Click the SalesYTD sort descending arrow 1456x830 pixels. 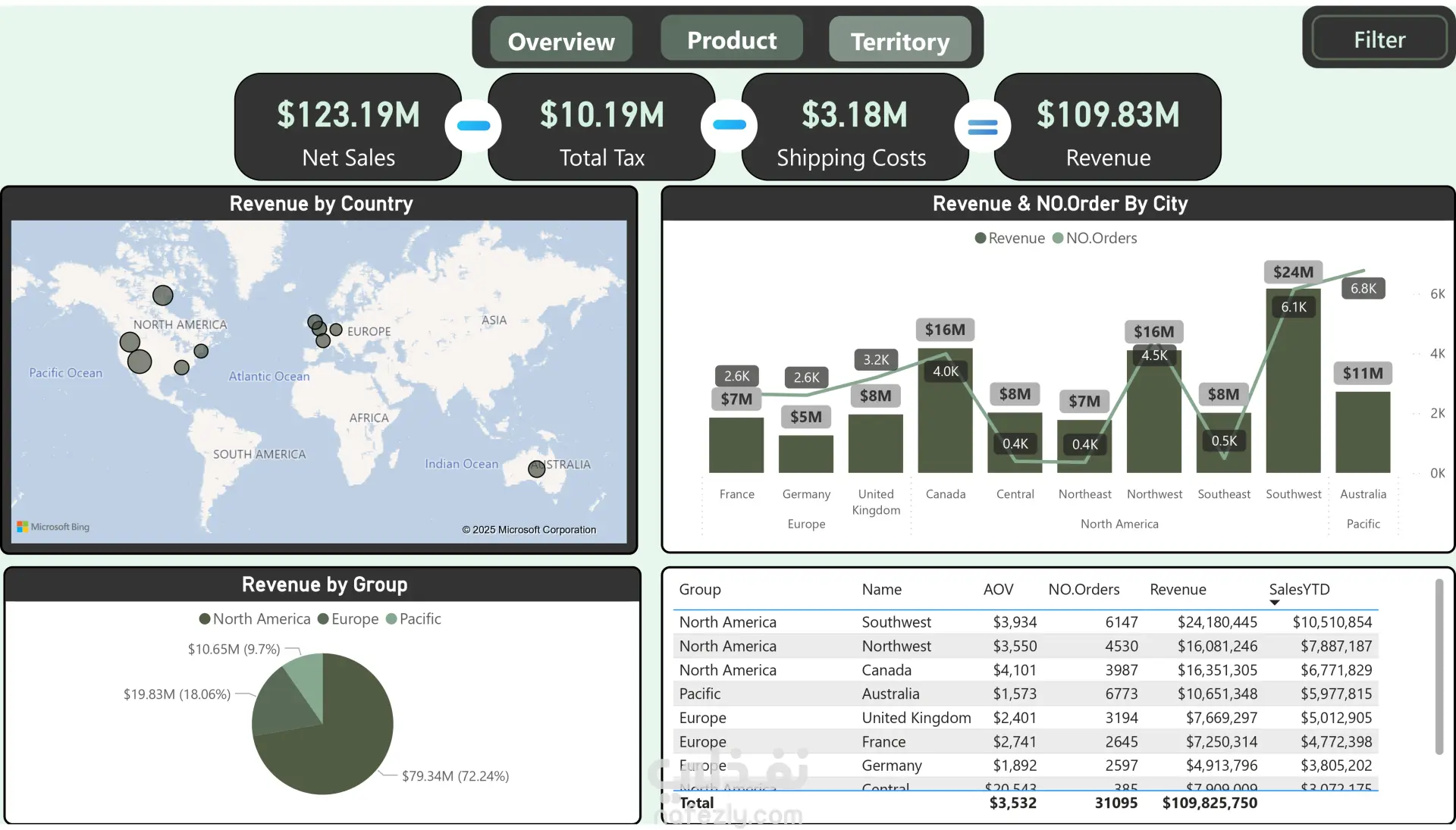[x=1274, y=603]
